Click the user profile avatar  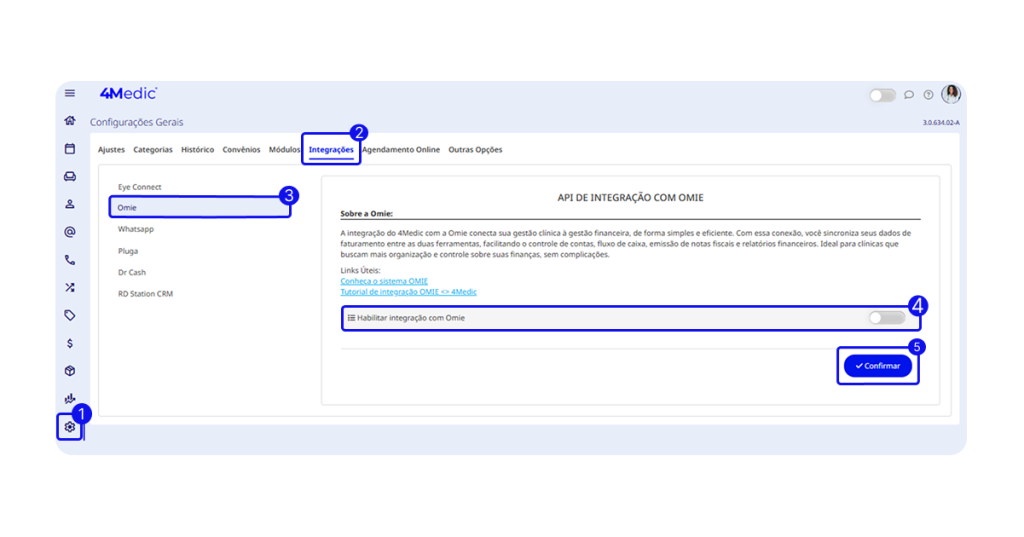click(x=951, y=94)
